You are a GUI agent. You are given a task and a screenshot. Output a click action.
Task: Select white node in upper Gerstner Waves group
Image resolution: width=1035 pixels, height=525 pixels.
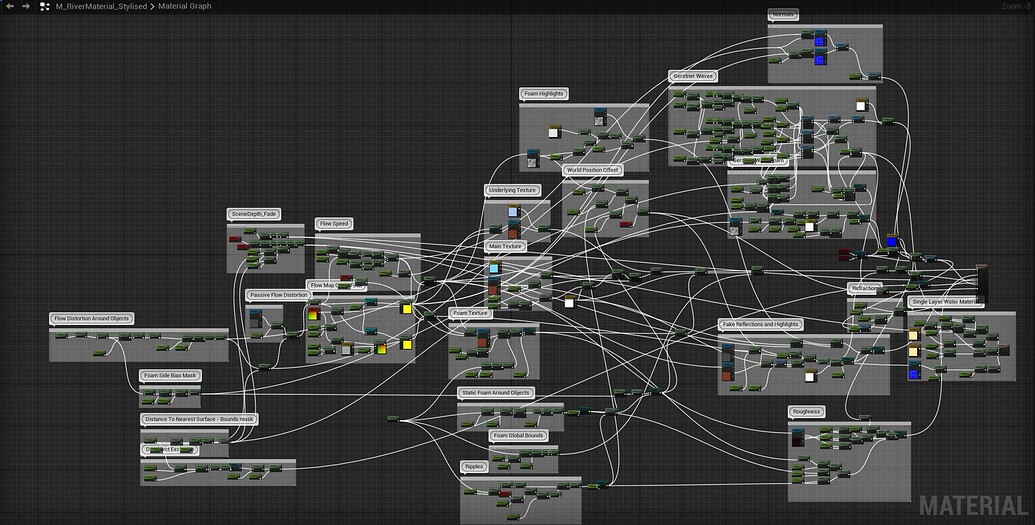tap(861, 105)
